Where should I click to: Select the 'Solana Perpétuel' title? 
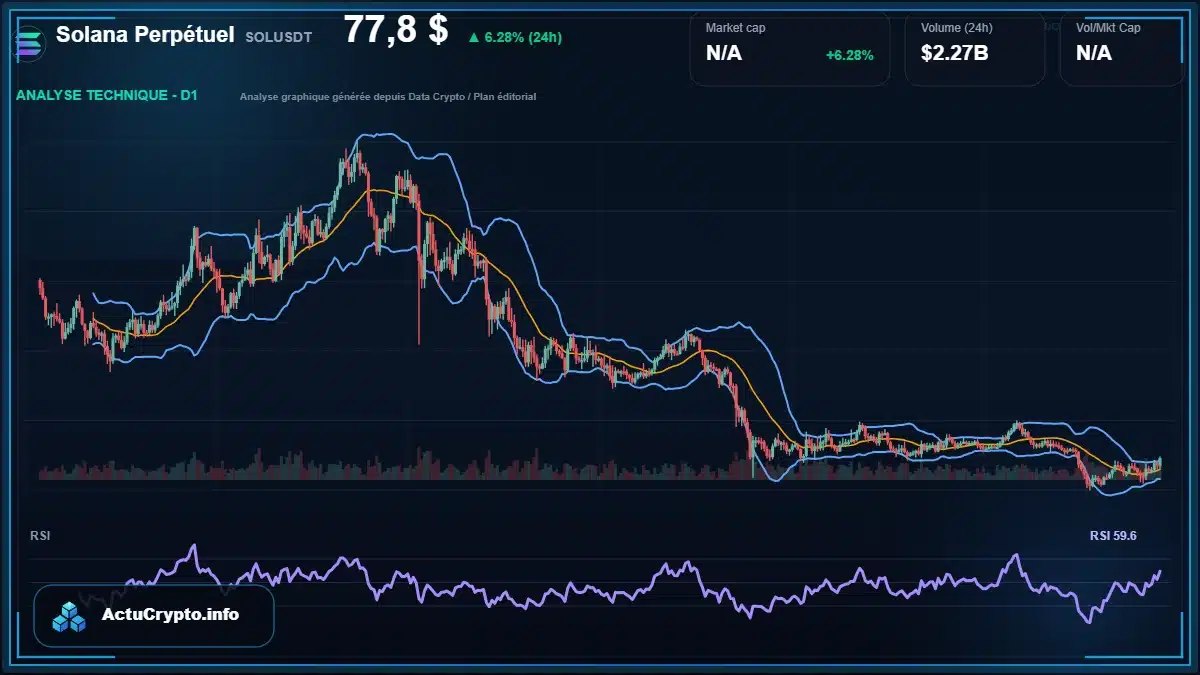pyautogui.click(x=145, y=34)
